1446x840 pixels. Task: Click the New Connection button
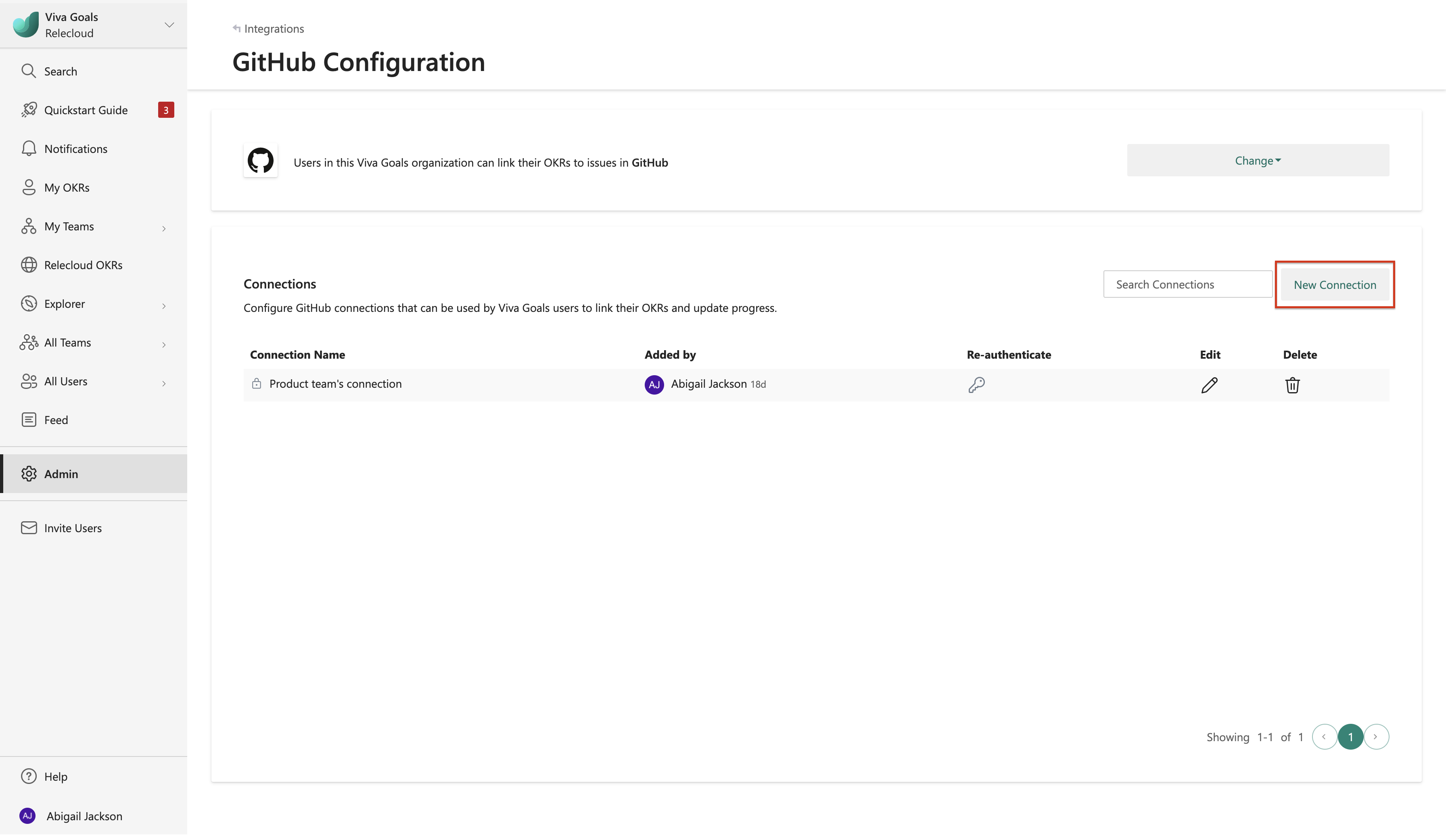pos(1335,284)
